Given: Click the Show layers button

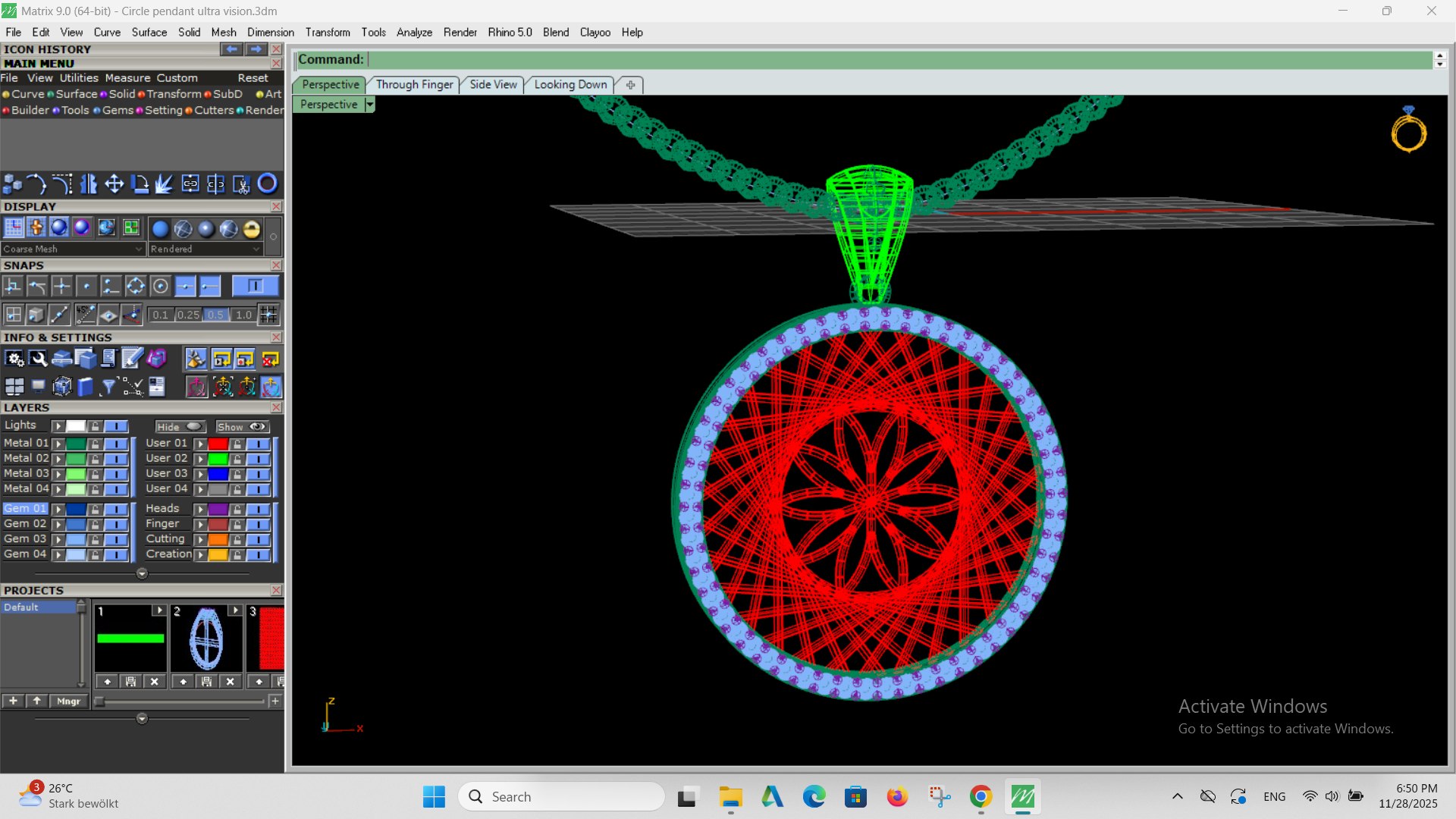Looking at the screenshot, I should pyautogui.click(x=242, y=427).
